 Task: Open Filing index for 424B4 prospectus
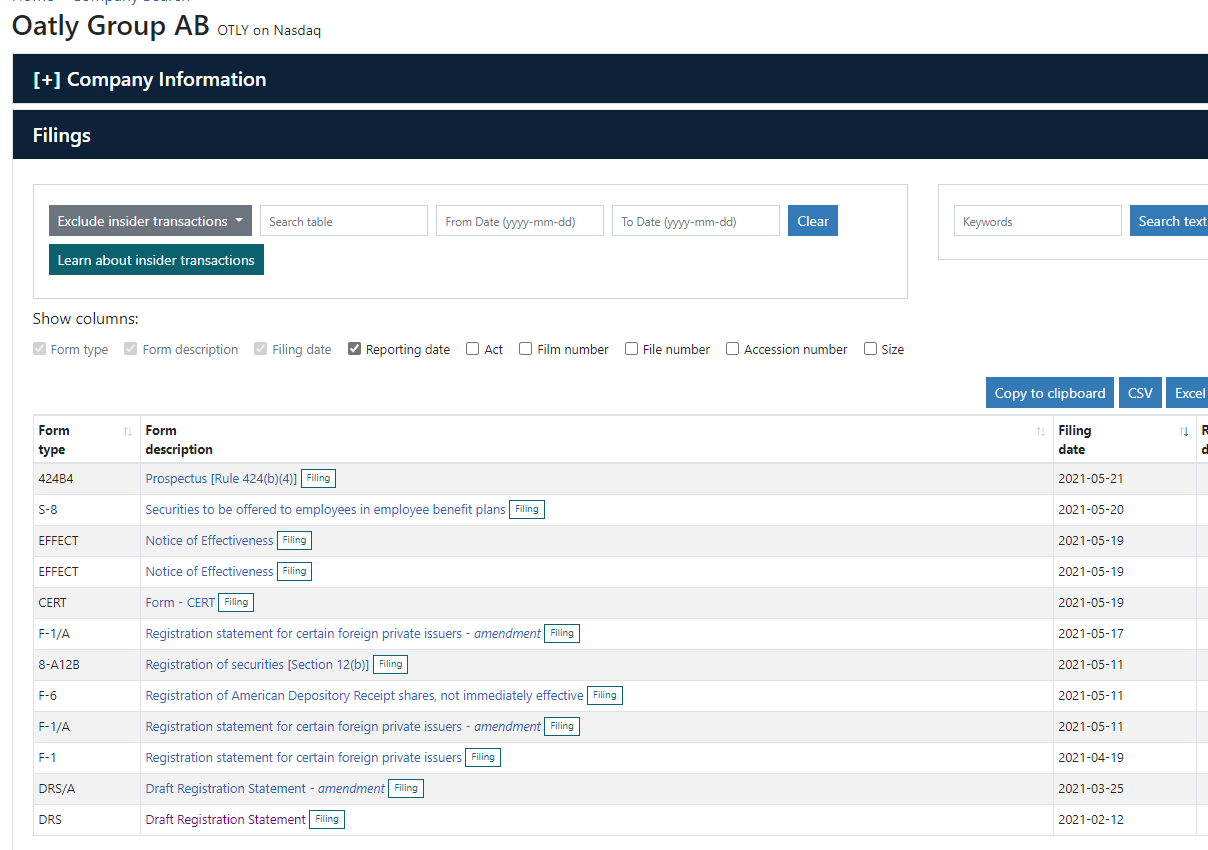coord(318,479)
